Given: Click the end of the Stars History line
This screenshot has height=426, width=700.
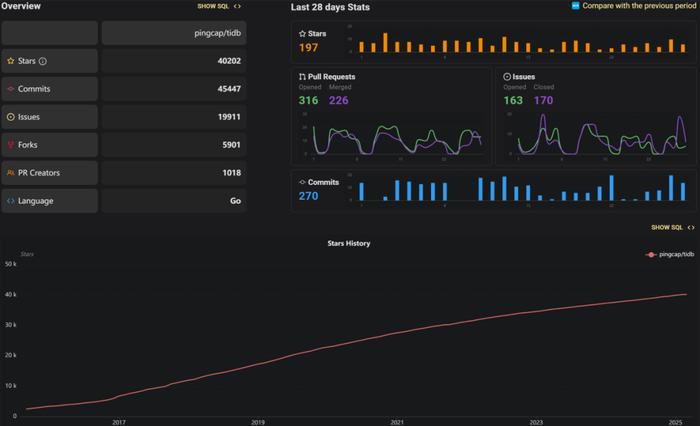Looking at the screenshot, I should tap(686, 294).
